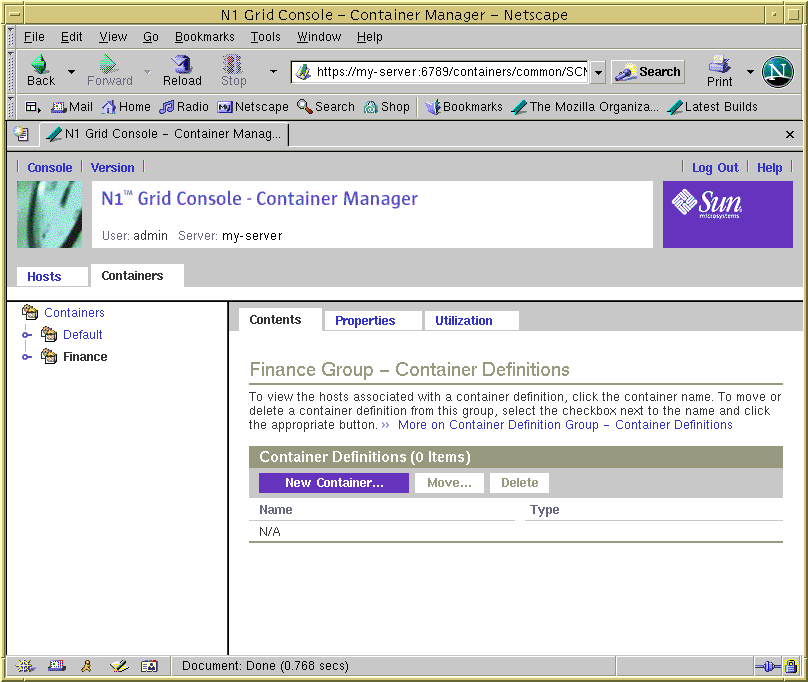Open the Netscape bookmark on personal toolbar

(252, 107)
